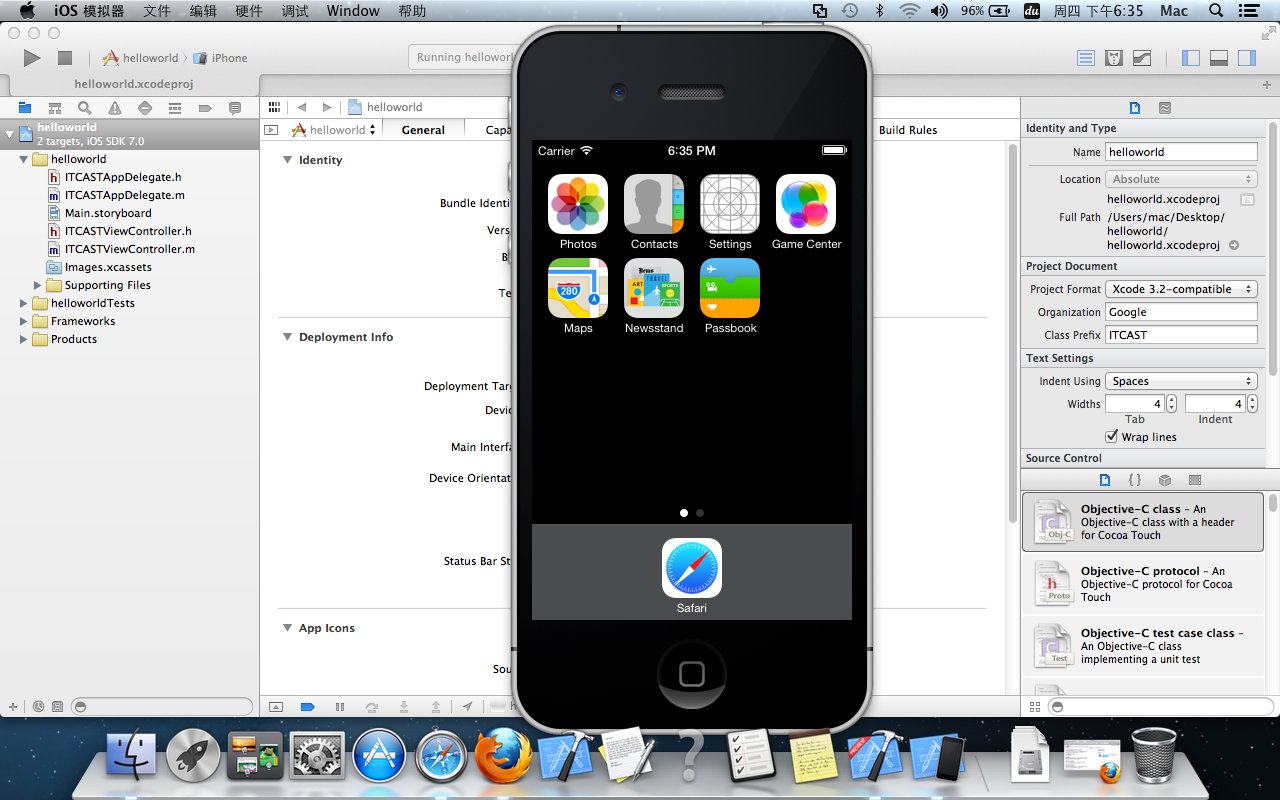
Task: Open the Project Format dropdown
Action: pos(1181,289)
